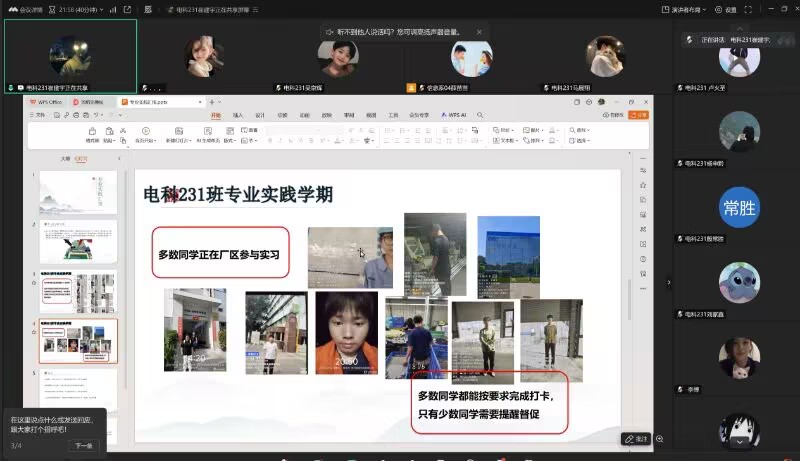This screenshot has height=461, width=800.
Task: Click the 下一条 tip button
Action: (83, 445)
